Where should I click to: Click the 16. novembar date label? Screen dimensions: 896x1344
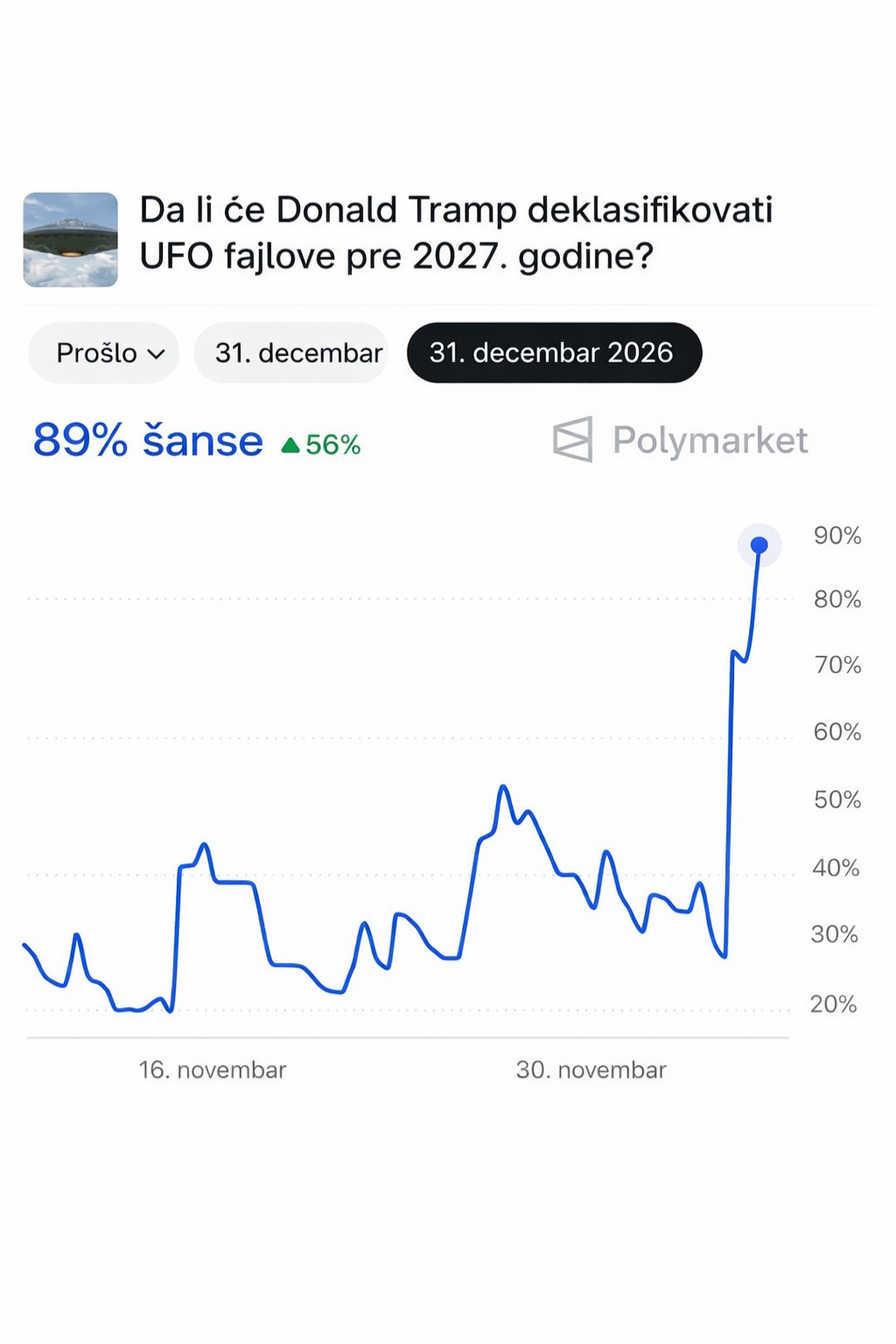pos(213,1070)
